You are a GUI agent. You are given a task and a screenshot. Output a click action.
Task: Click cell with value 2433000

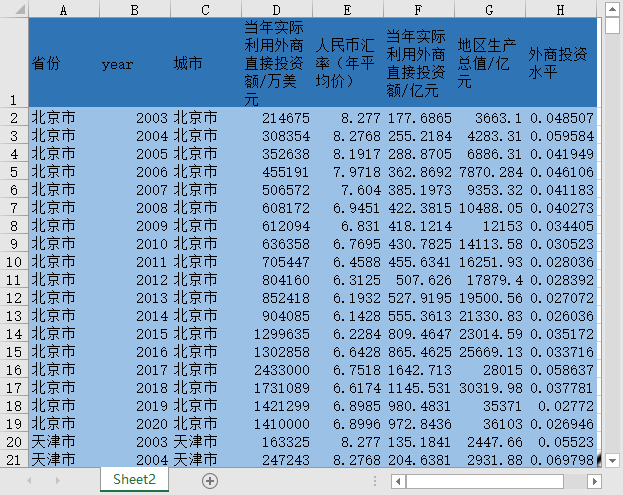(277, 370)
